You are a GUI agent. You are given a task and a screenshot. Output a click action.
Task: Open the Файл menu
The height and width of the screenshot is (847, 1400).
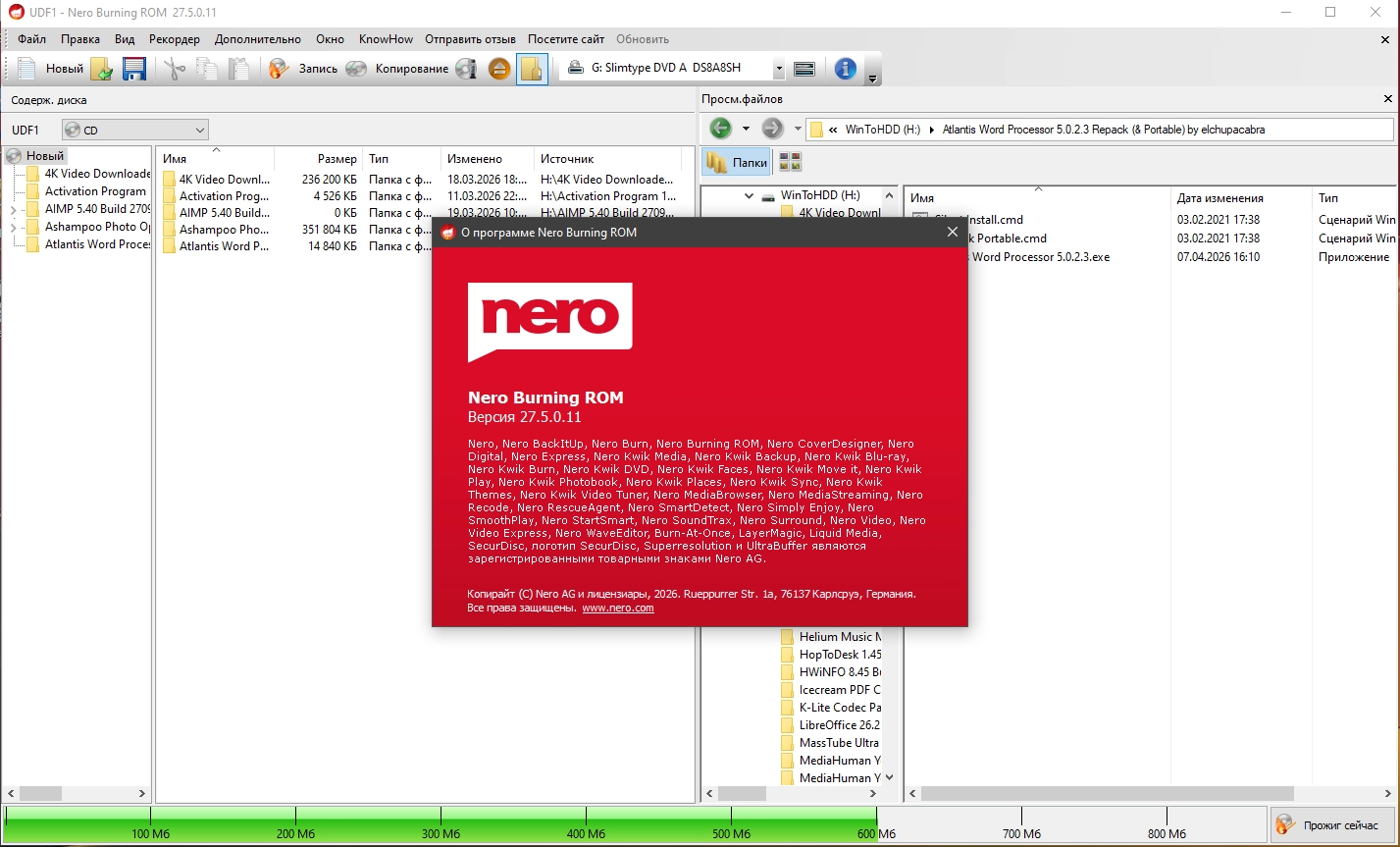click(31, 39)
